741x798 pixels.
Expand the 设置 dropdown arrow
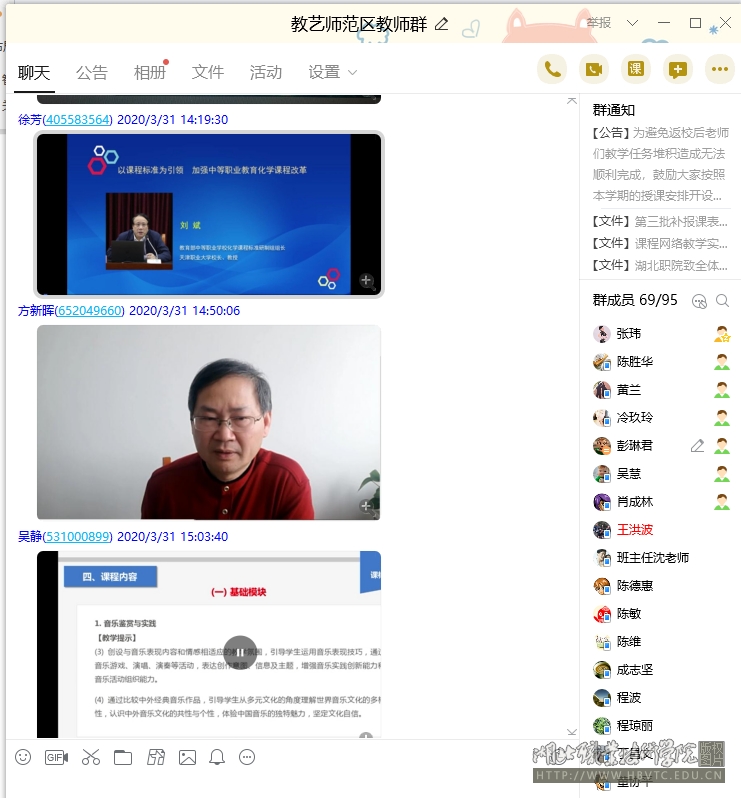click(x=352, y=73)
